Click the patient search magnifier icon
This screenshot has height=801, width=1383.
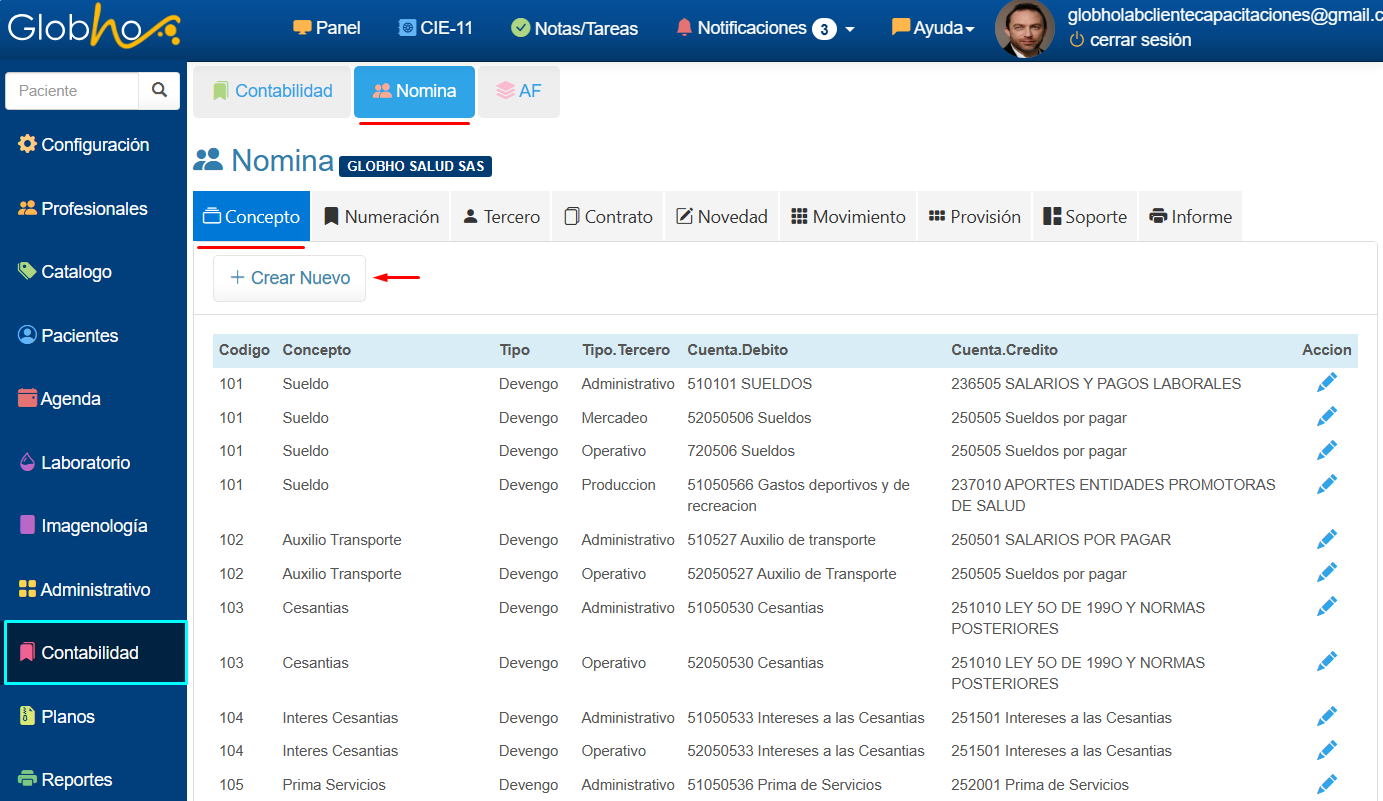159,90
